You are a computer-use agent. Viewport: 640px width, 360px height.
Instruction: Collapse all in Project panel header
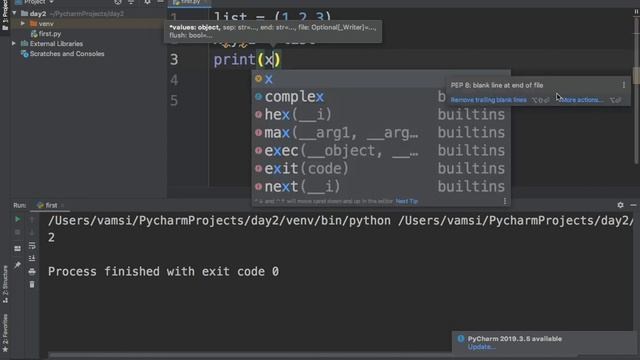[131, 2]
